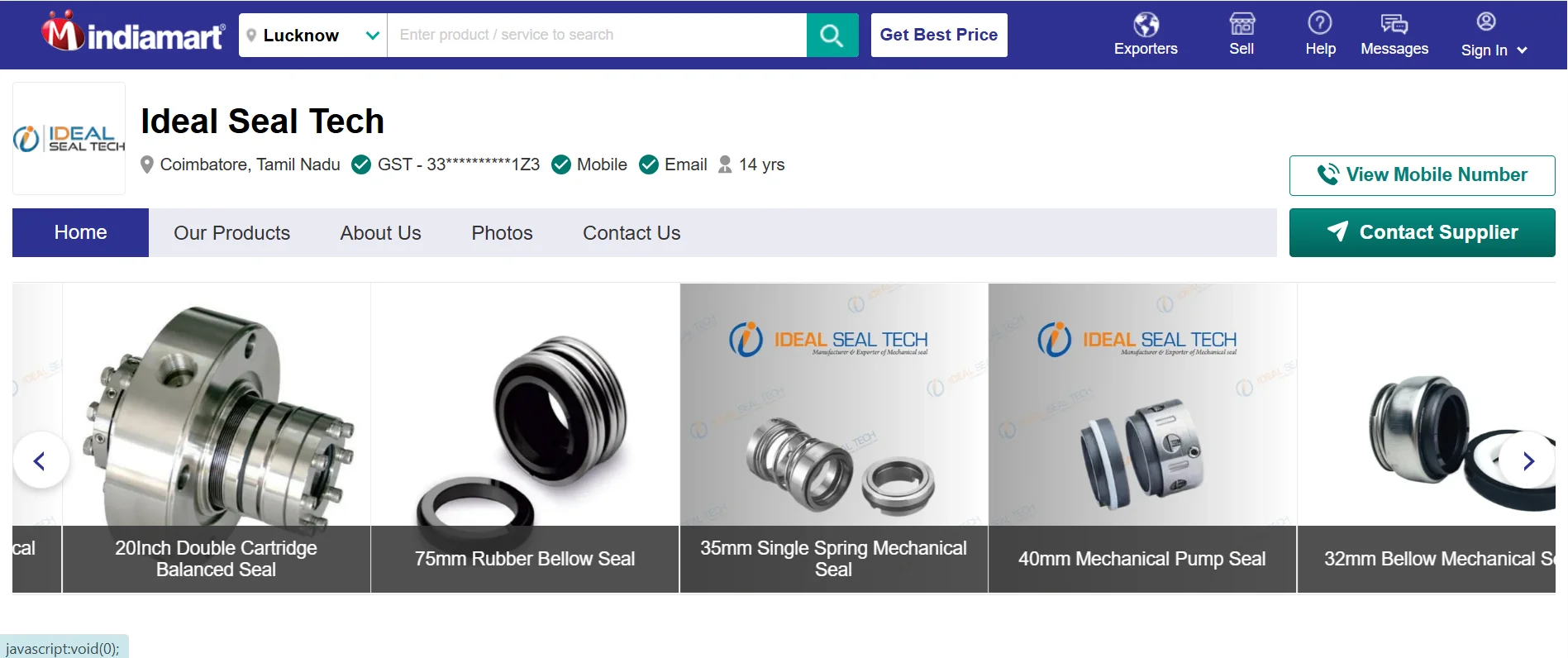Click the Email verified badge
This screenshot has height=658, width=1568.
[648, 164]
